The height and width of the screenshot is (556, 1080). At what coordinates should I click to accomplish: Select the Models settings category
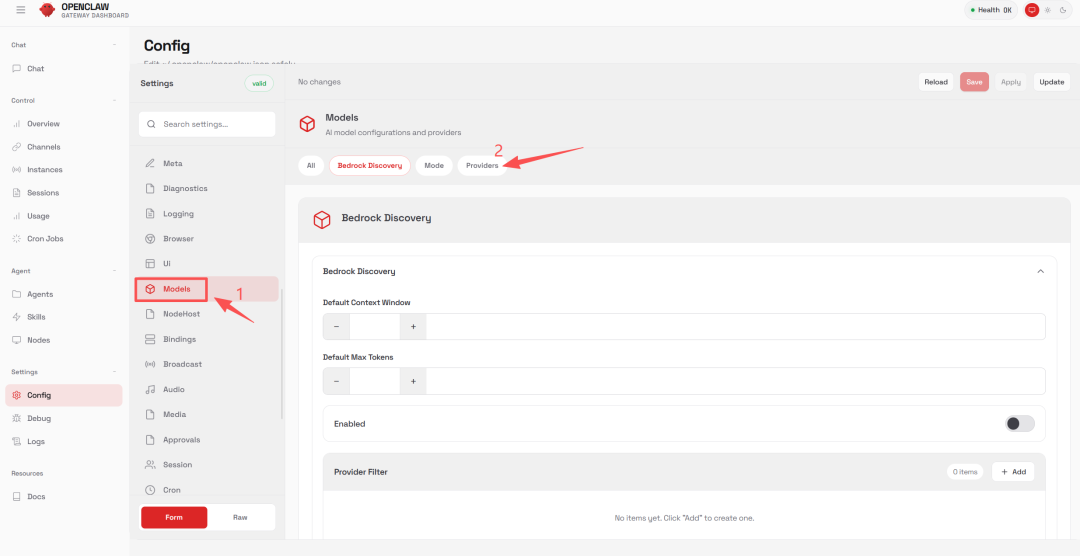[207, 289]
